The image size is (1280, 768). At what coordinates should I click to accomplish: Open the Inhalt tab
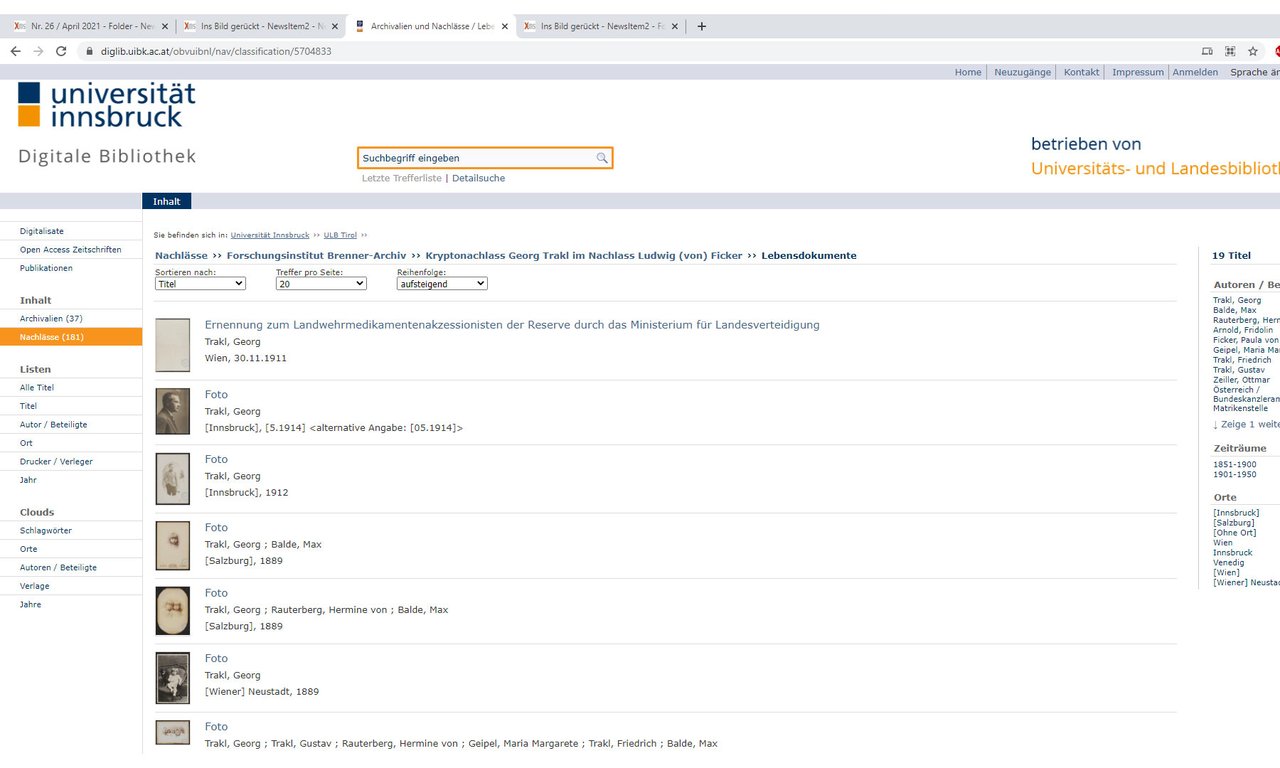click(167, 201)
